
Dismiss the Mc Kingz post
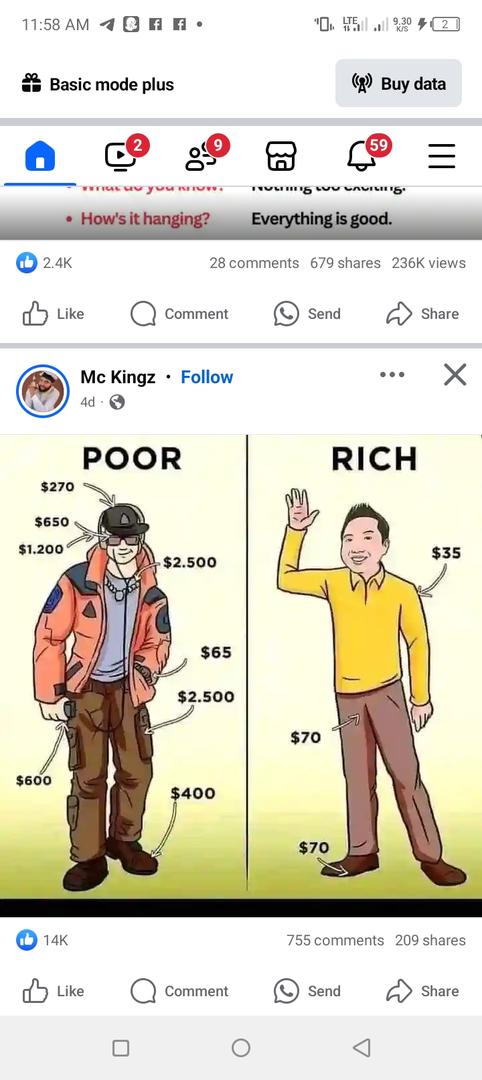pos(455,375)
